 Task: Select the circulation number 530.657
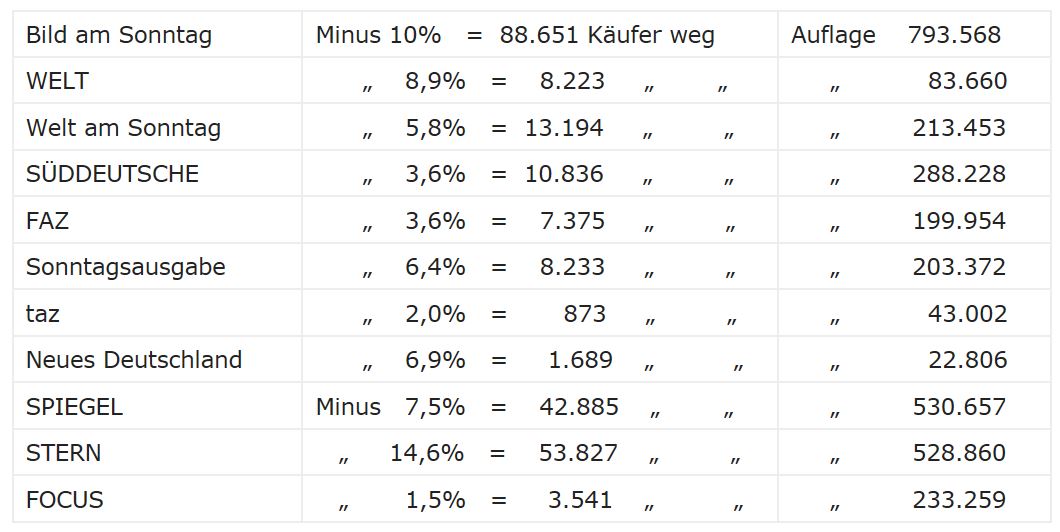(x=959, y=407)
